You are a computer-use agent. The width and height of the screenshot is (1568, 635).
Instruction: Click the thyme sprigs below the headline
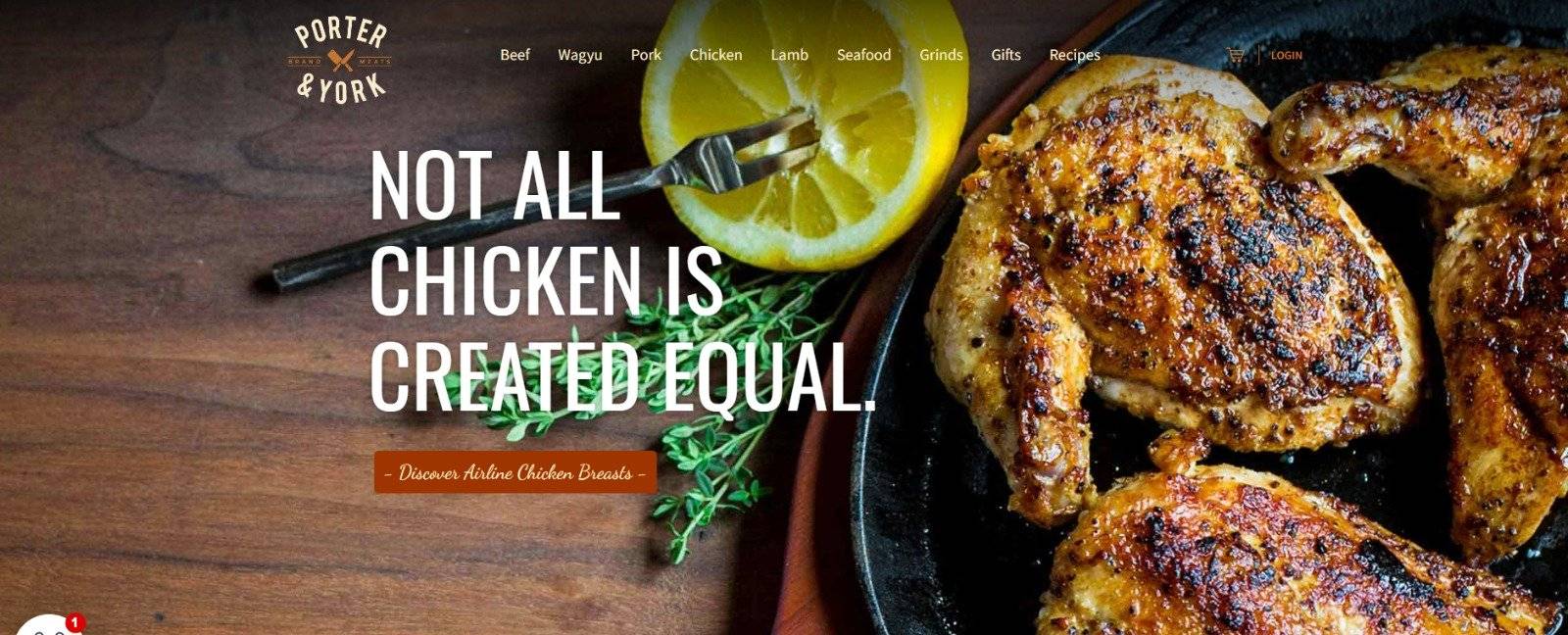point(676,412)
